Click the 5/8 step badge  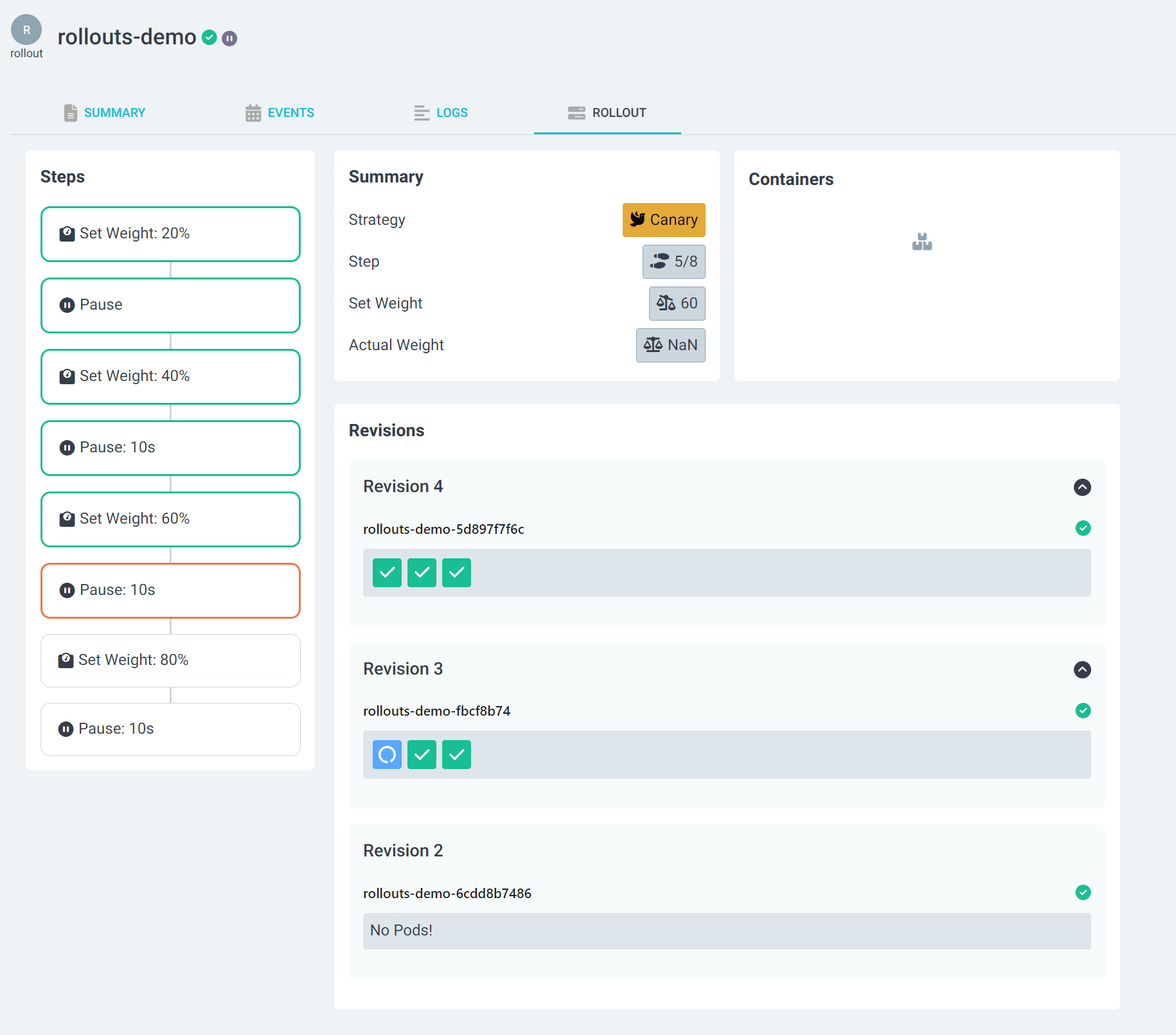[673, 261]
